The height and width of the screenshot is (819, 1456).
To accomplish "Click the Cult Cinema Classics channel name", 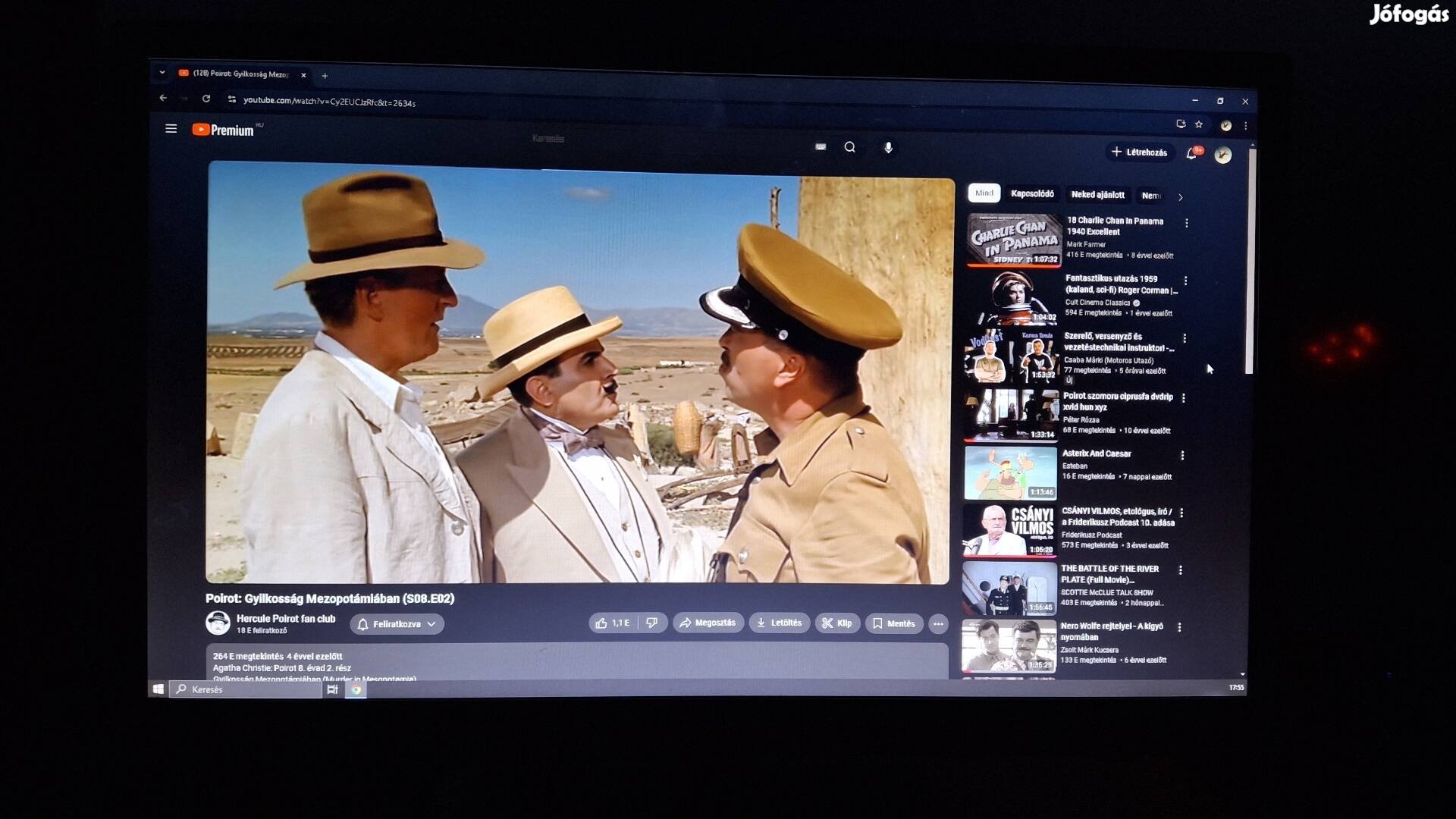I will 1097,303.
